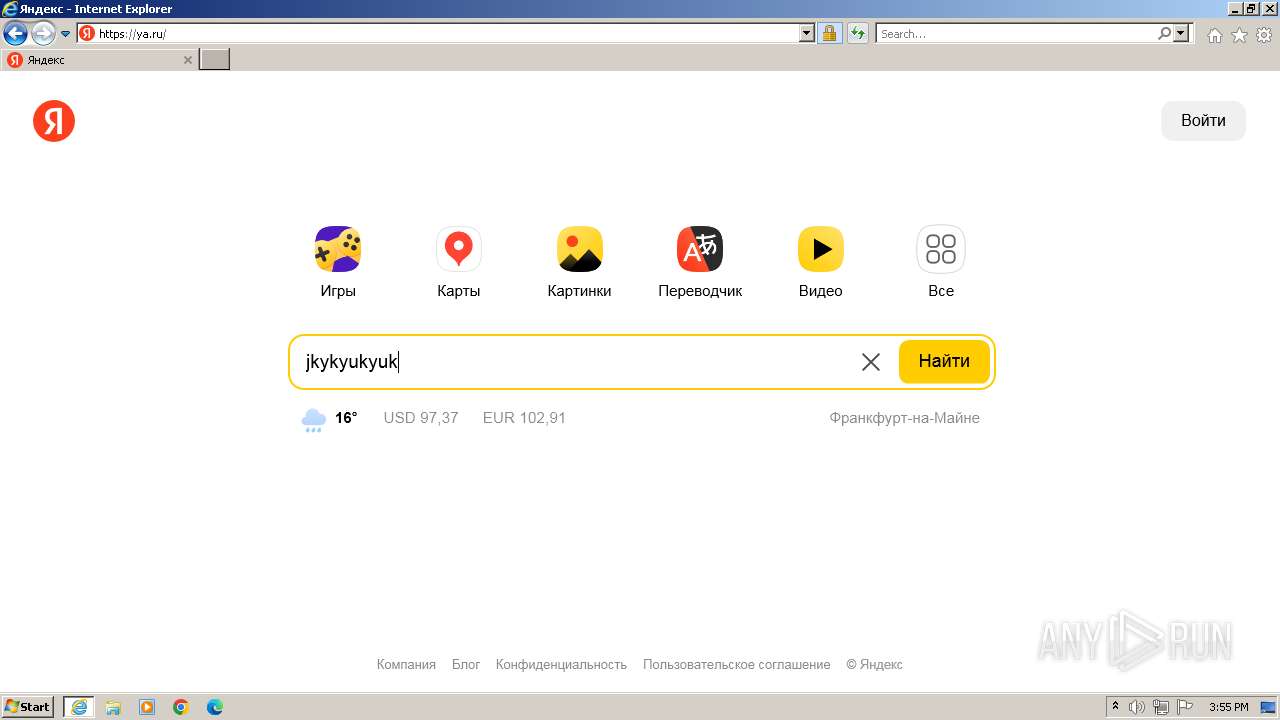The width and height of the screenshot is (1280, 720).
Task: Go forward with browser Forward arrow
Action: pyautogui.click(x=43, y=33)
